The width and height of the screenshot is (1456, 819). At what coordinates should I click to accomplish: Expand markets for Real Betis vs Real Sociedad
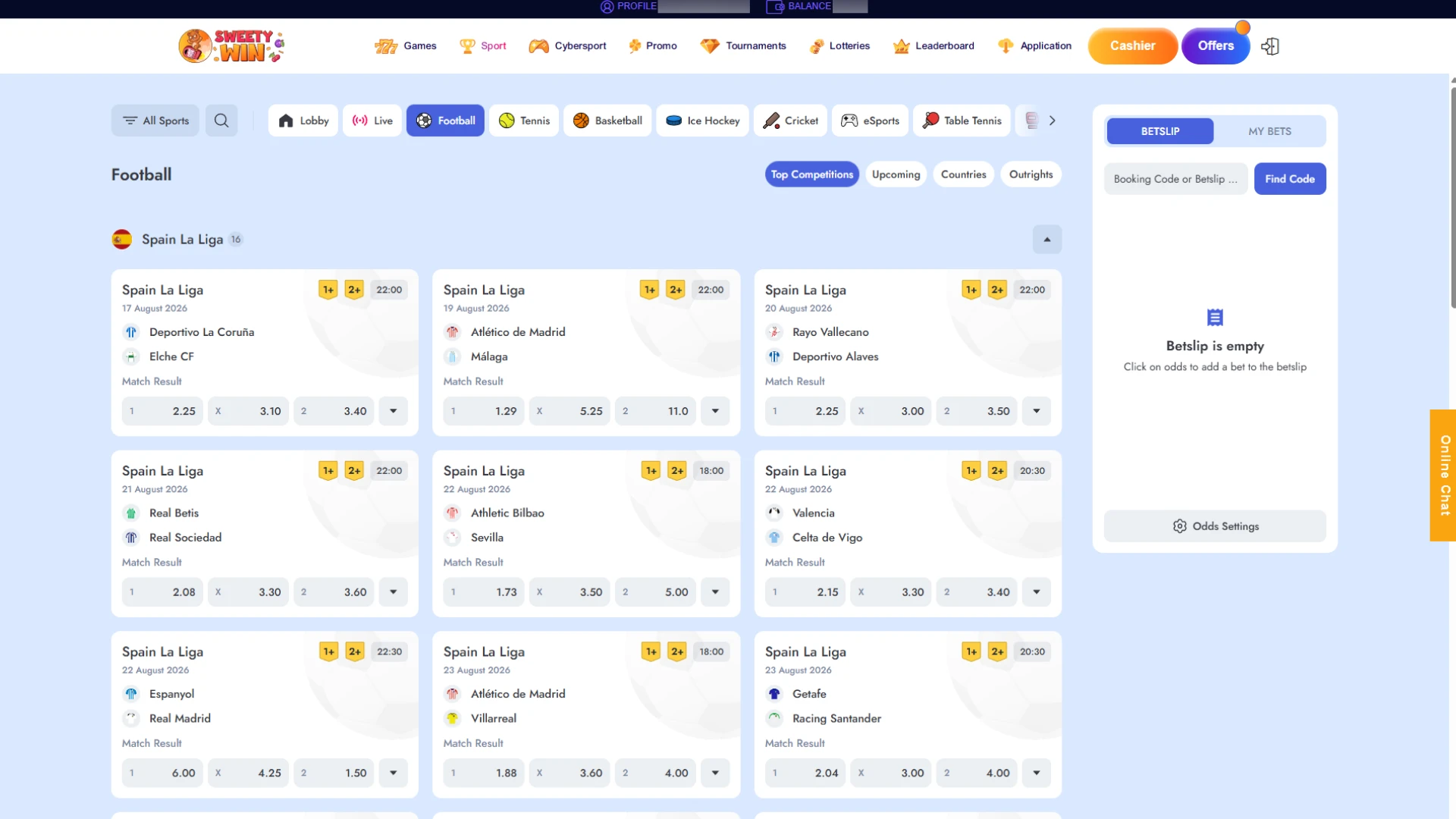tap(393, 592)
